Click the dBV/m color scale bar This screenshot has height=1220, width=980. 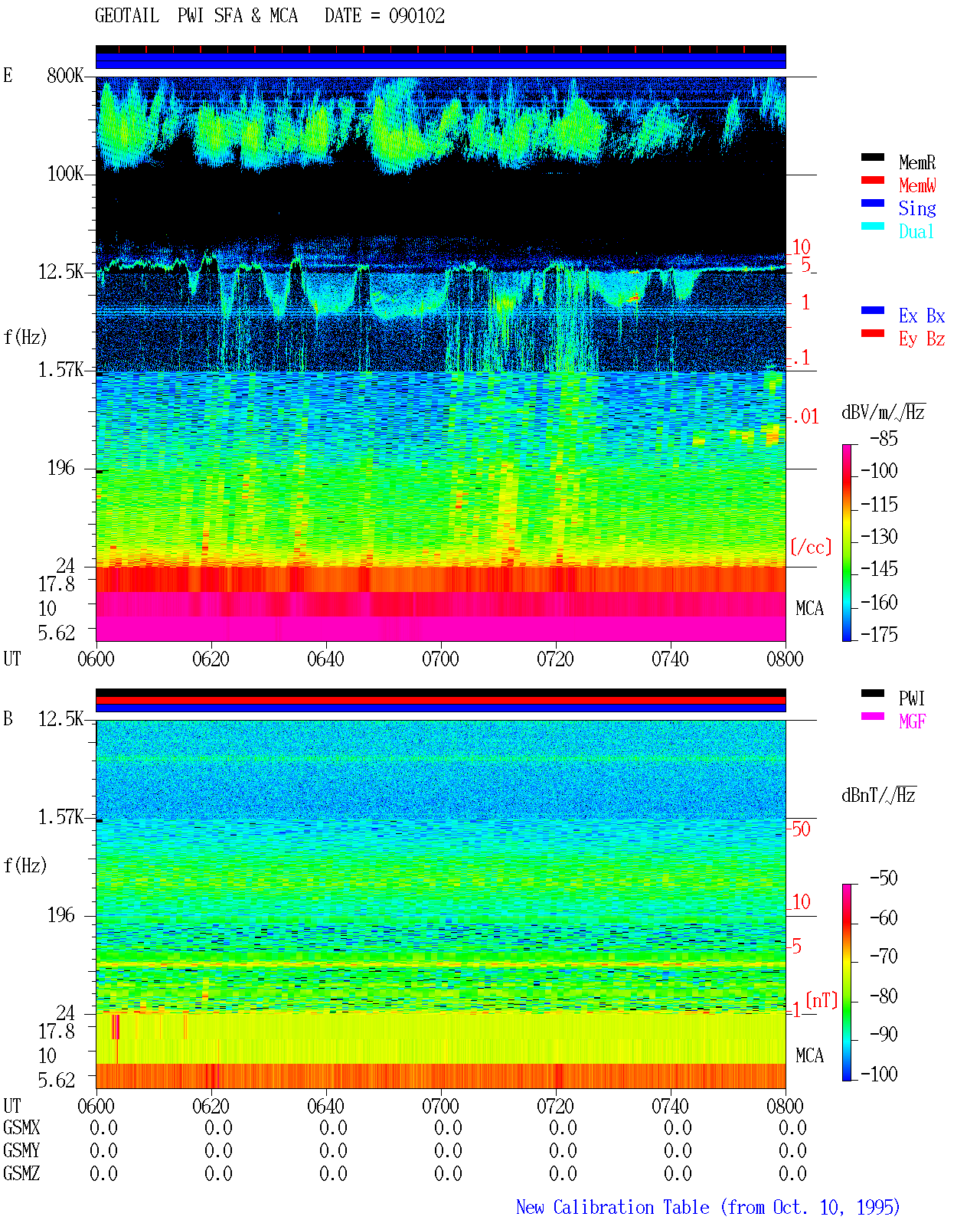click(847, 542)
